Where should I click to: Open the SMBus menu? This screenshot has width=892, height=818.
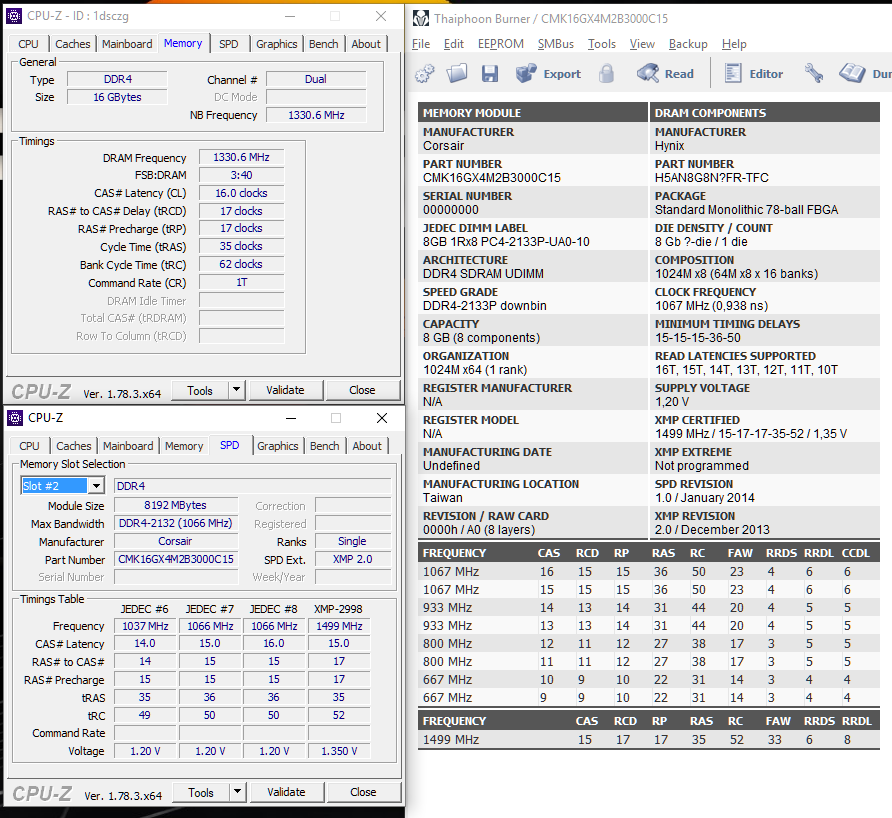tap(556, 44)
